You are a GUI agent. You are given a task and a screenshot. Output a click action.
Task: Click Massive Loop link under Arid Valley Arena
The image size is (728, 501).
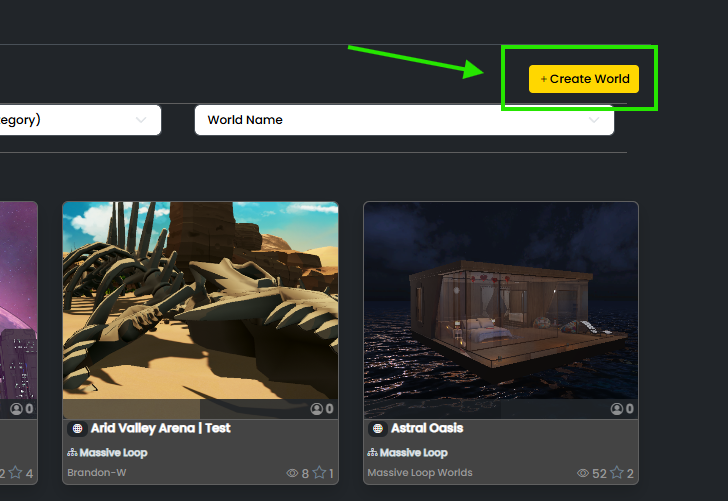coord(113,453)
